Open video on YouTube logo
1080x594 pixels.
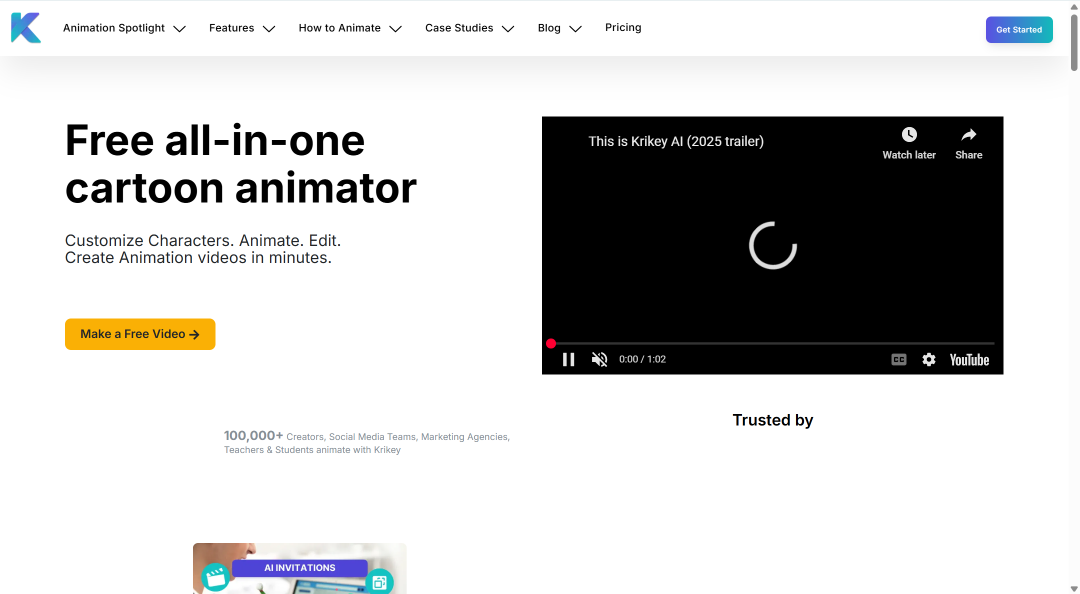point(969,360)
